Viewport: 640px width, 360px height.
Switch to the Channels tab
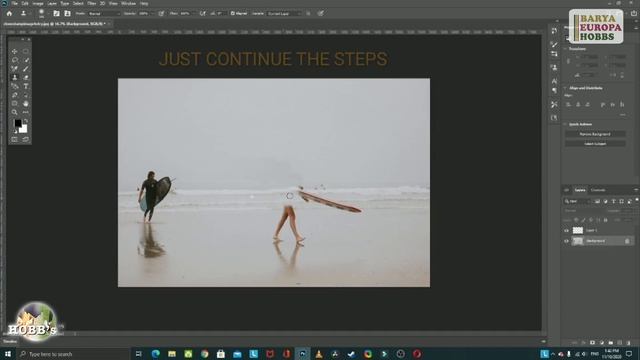[x=598, y=190]
